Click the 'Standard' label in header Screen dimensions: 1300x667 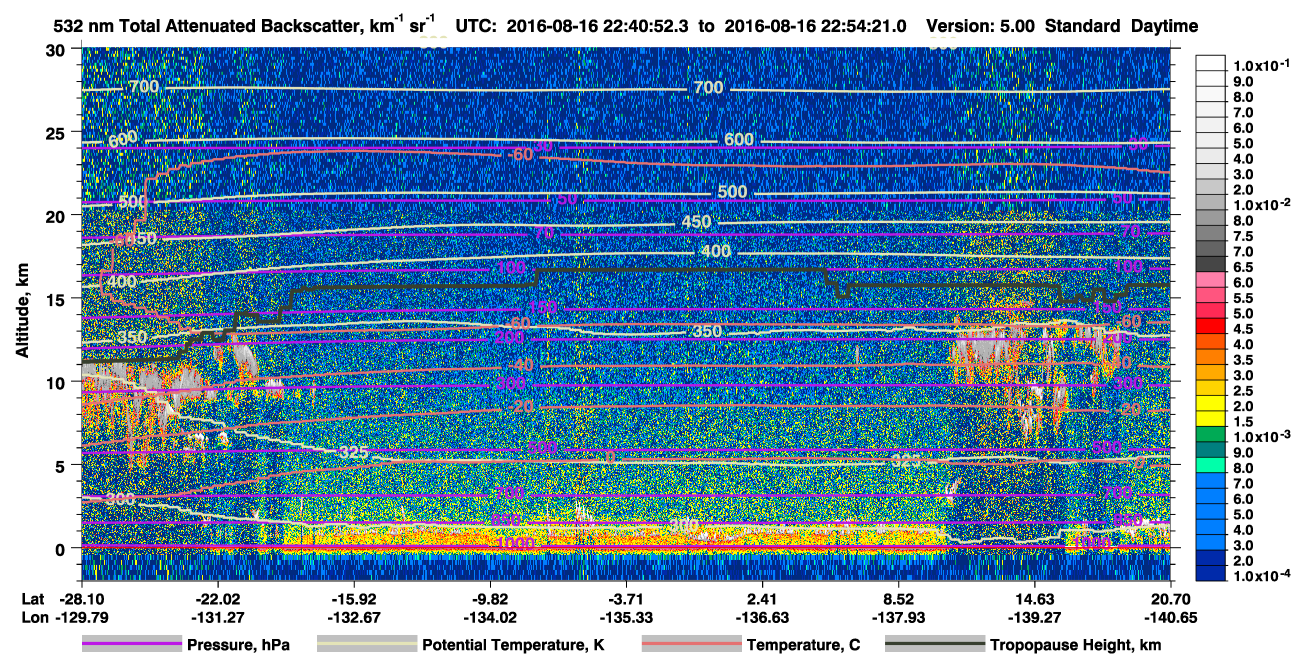point(1083,27)
